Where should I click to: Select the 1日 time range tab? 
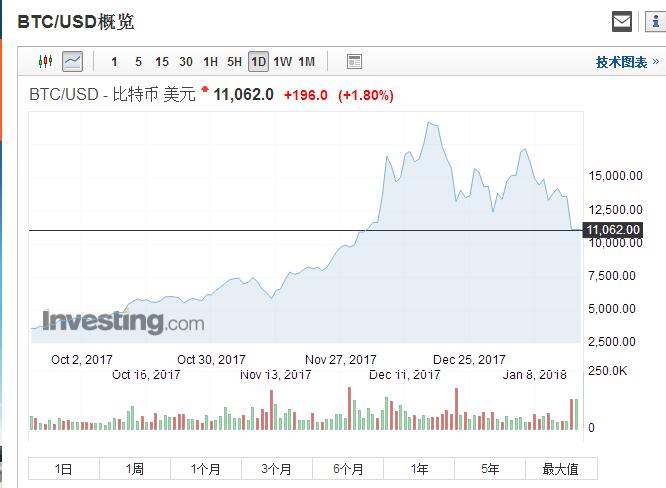(x=63, y=468)
